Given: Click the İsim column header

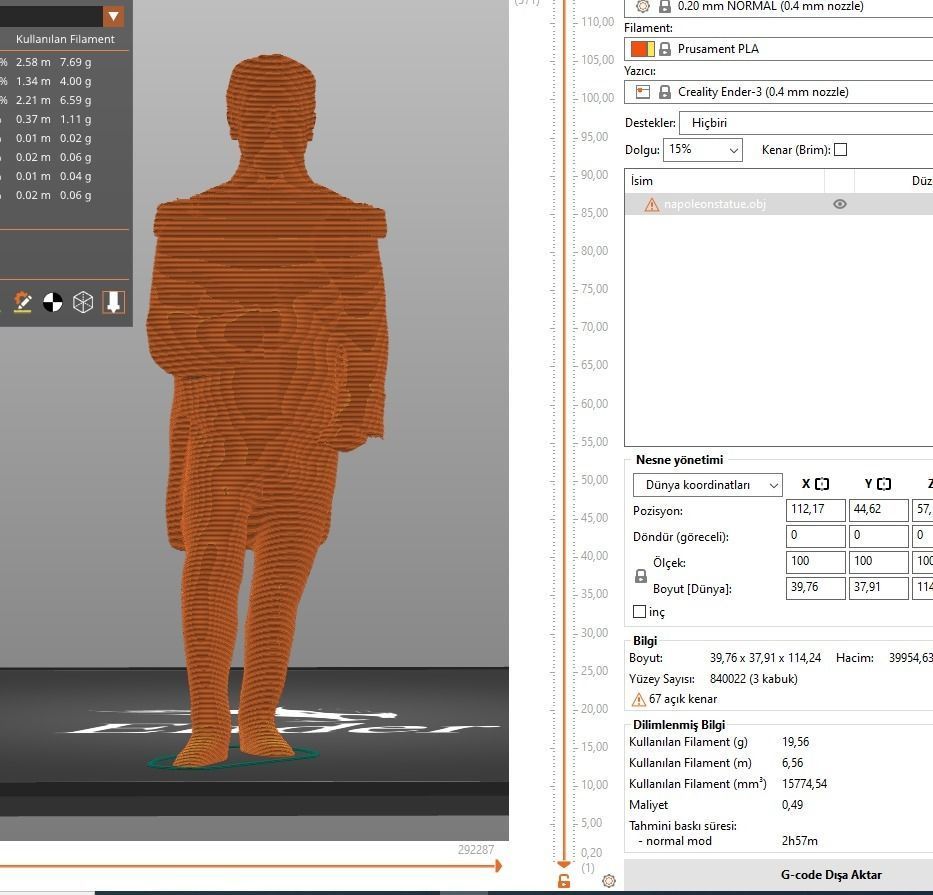Looking at the screenshot, I should point(724,181).
